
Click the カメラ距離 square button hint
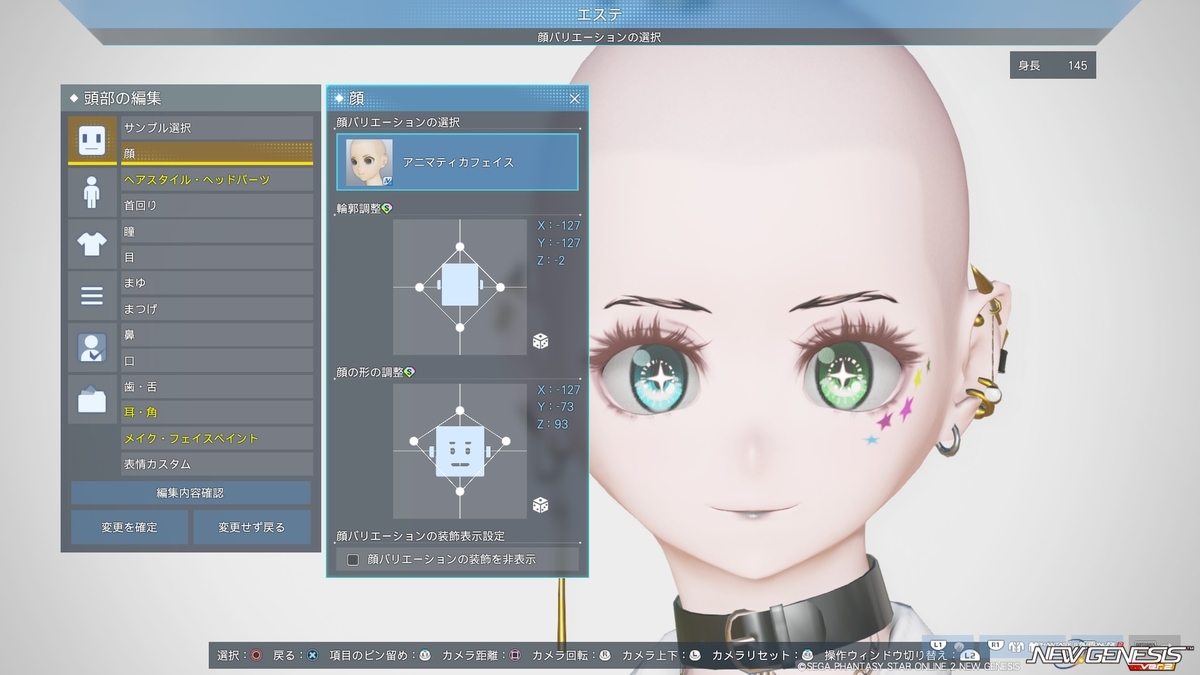click(x=481, y=656)
